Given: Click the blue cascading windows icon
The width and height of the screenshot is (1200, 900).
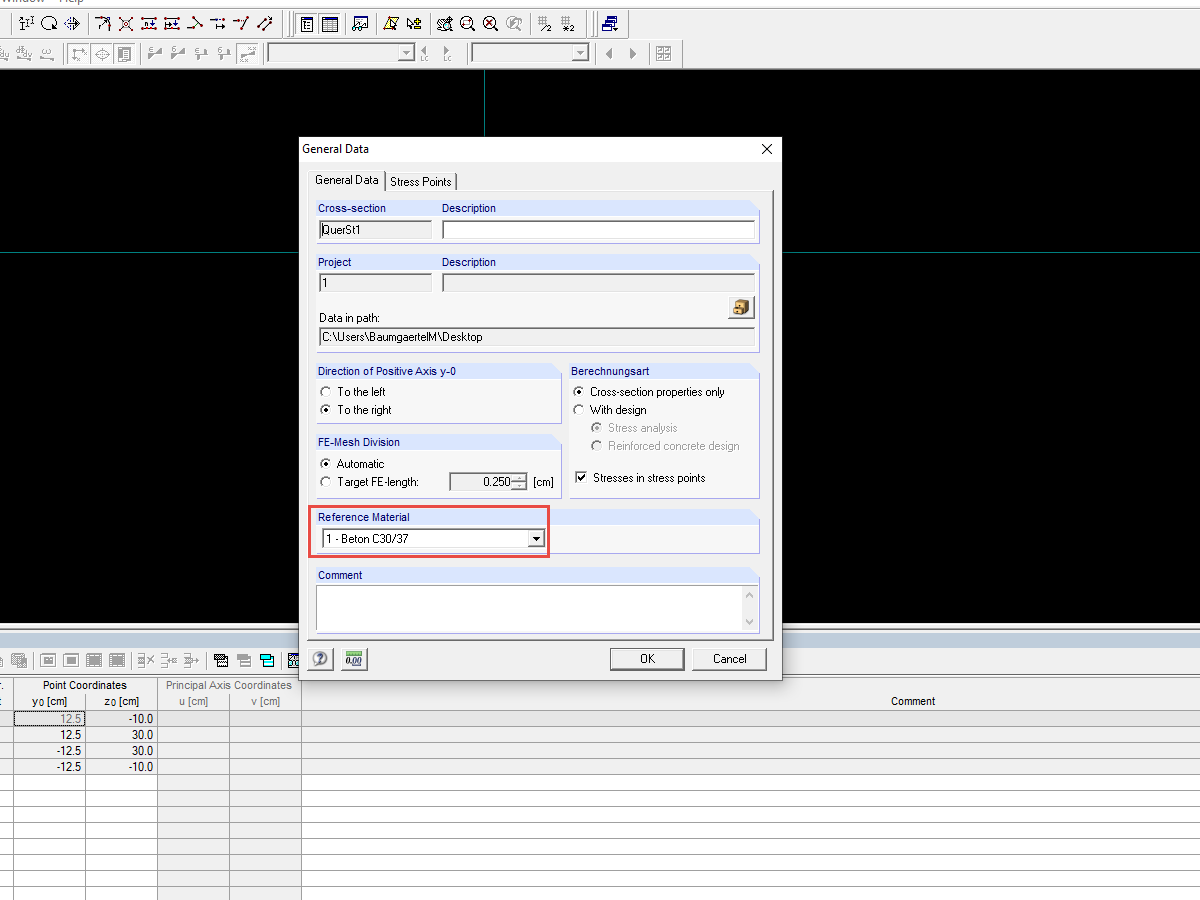Looking at the screenshot, I should [x=609, y=23].
